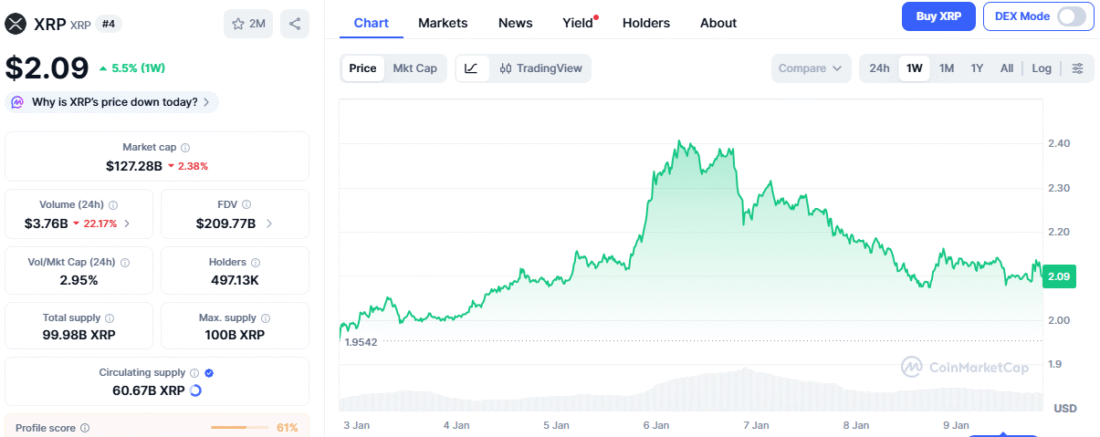The image size is (1100, 437).
Task: Expand FDV chevron arrow
Action: tap(269, 224)
